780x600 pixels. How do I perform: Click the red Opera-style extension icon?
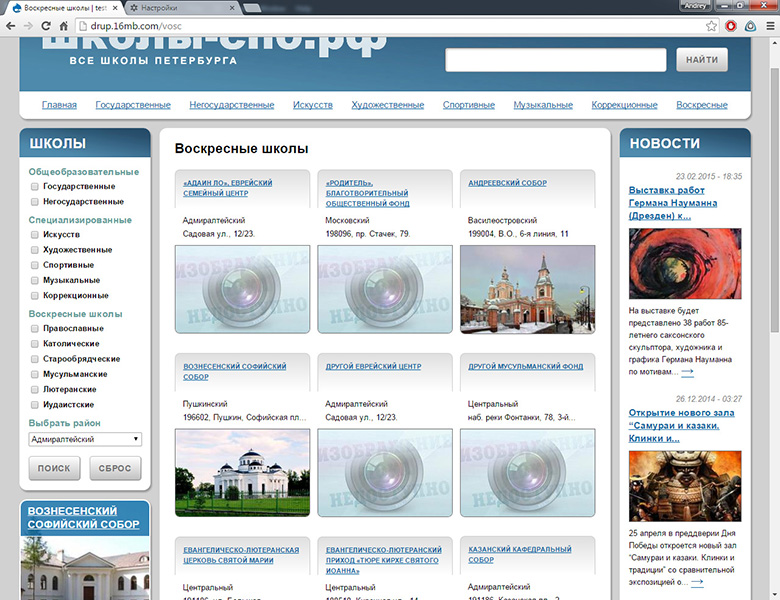(731, 26)
